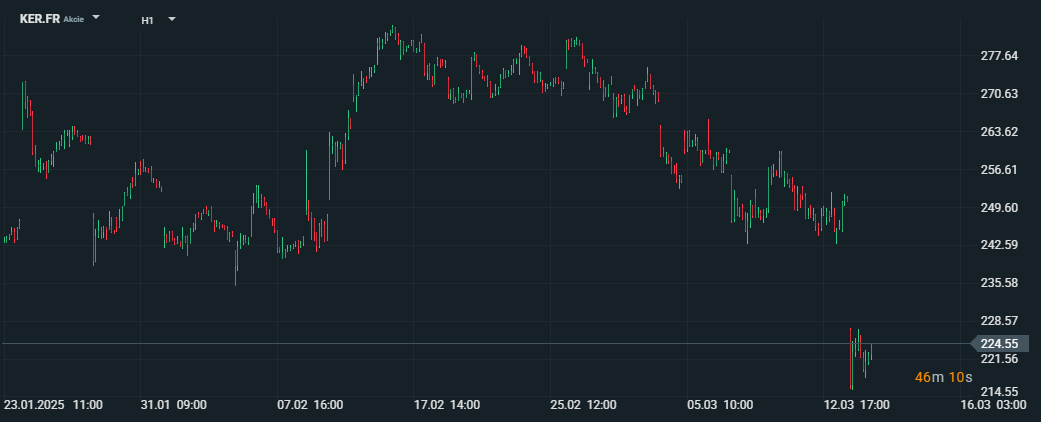Select the 23.01.2025 11:00 time axis label
Screen dimensions: 1041x422
(x=53, y=405)
